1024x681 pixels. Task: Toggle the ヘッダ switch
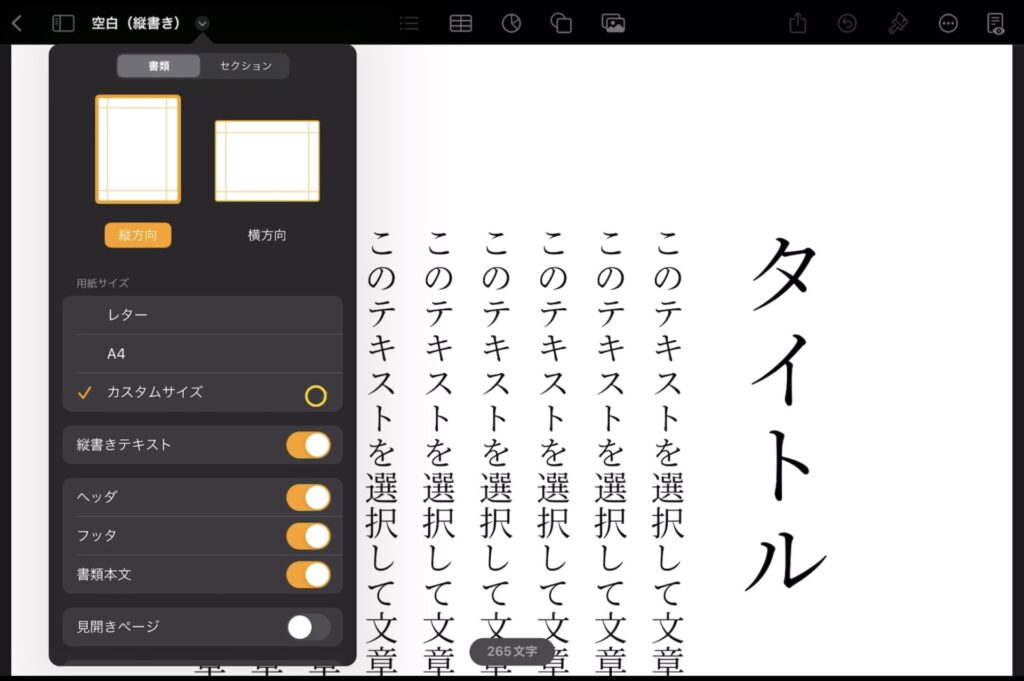click(x=308, y=498)
